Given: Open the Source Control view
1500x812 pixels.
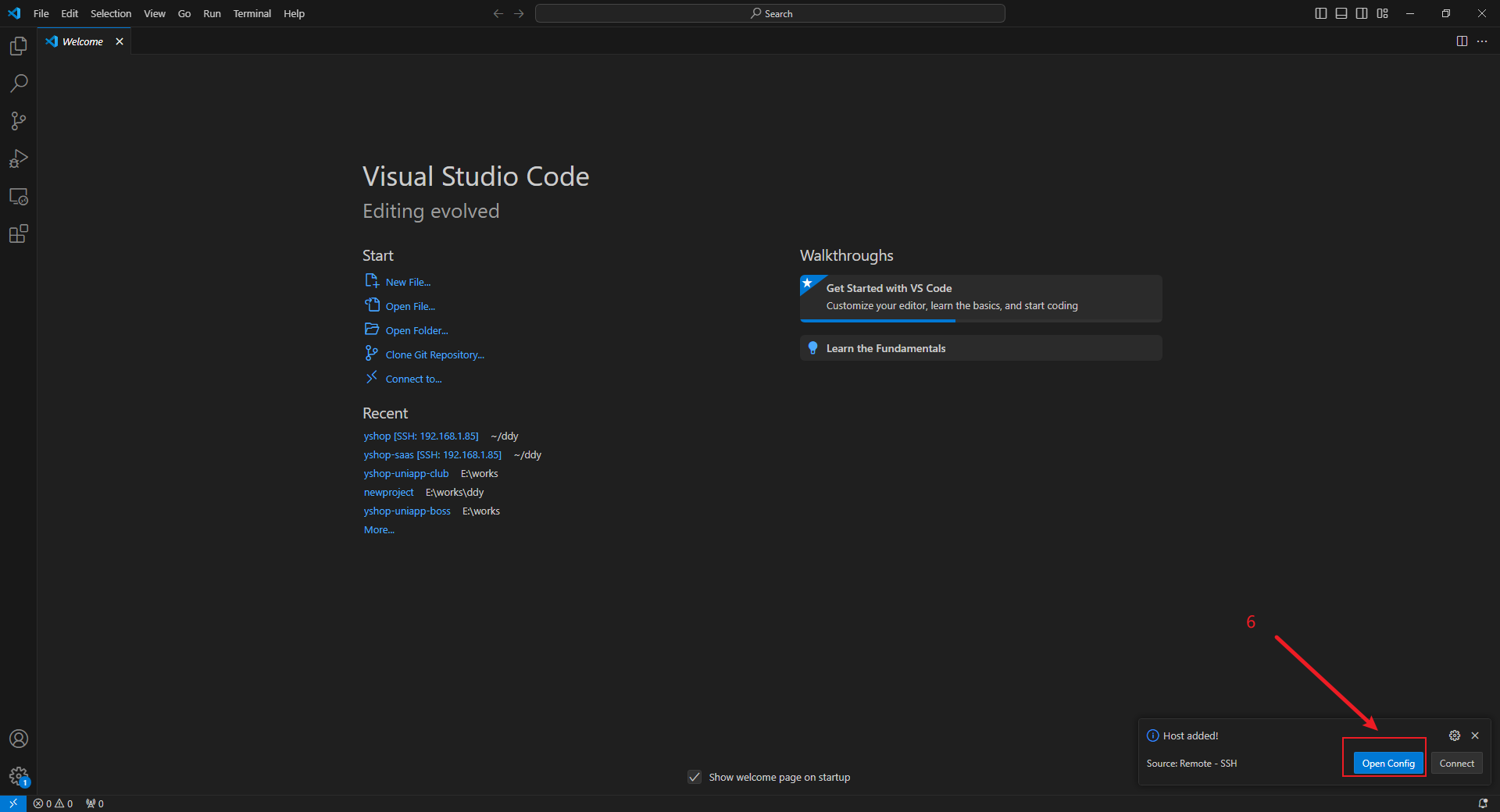Looking at the screenshot, I should (x=18, y=121).
